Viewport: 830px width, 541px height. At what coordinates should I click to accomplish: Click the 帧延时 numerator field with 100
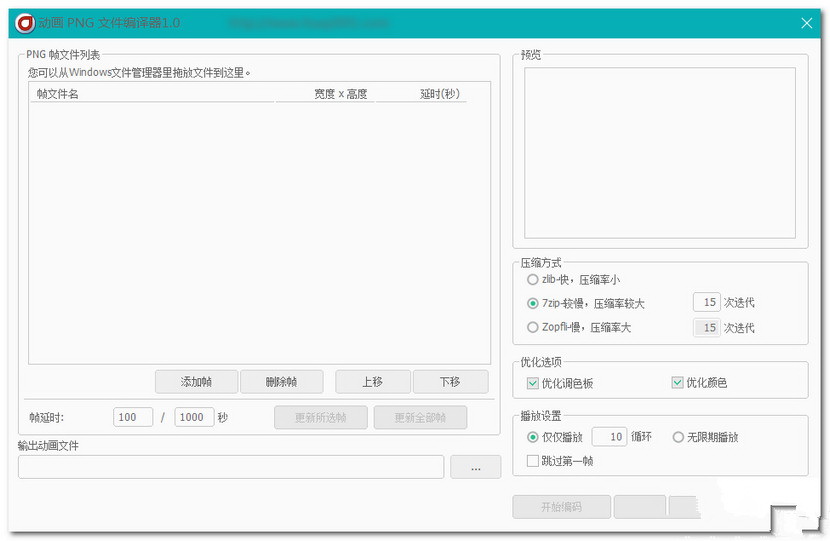pos(133,417)
